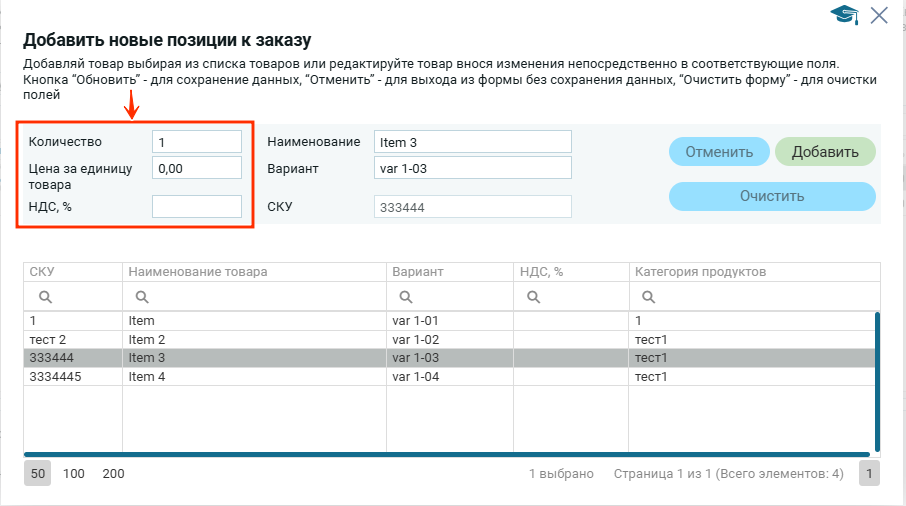Focus the Количество input field
The width and height of the screenshot is (906, 506).
pyautogui.click(x=196, y=142)
